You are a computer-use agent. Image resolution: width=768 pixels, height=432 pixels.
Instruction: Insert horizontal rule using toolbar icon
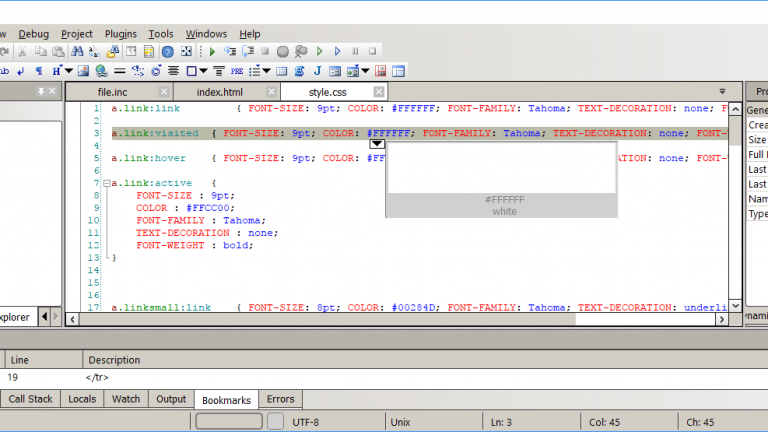120,71
